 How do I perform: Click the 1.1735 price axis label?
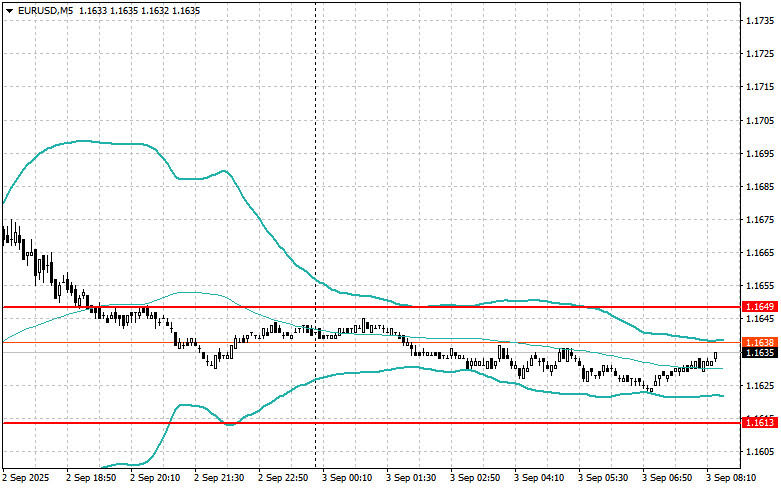pos(760,21)
